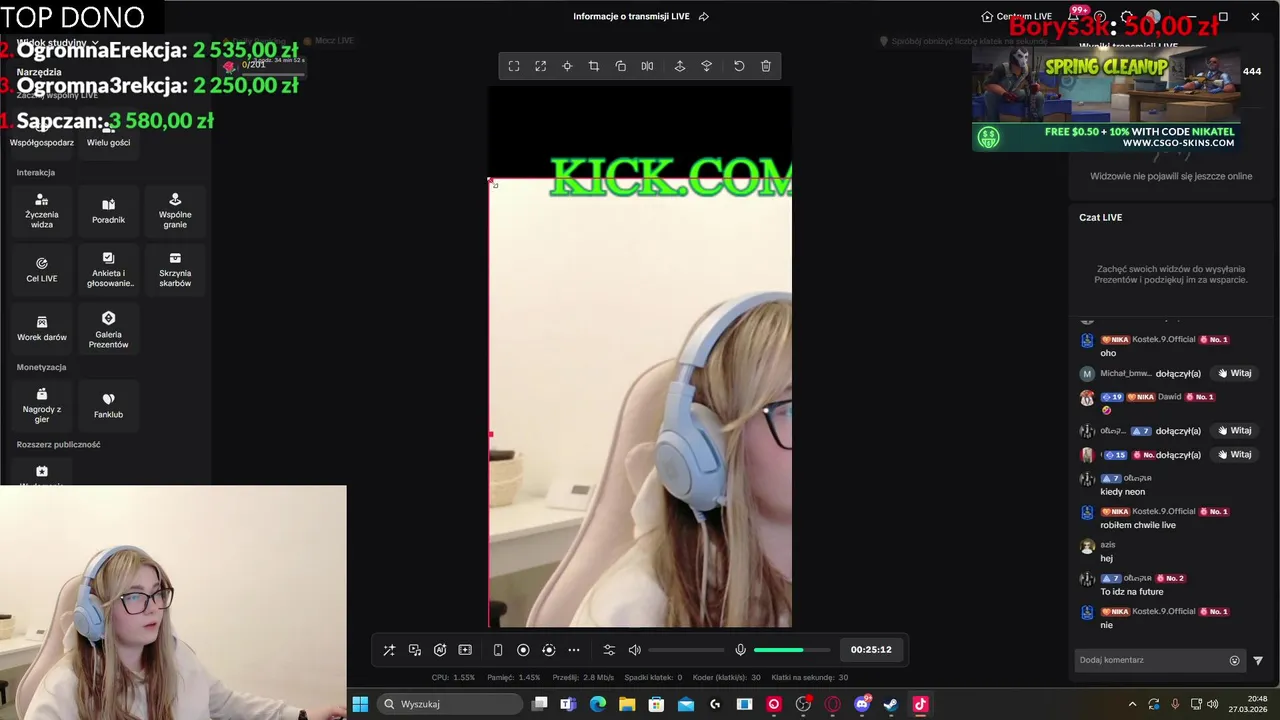Click the circular replay capture icon
Image resolution: width=1280 pixels, height=720 pixels.
click(548, 650)
